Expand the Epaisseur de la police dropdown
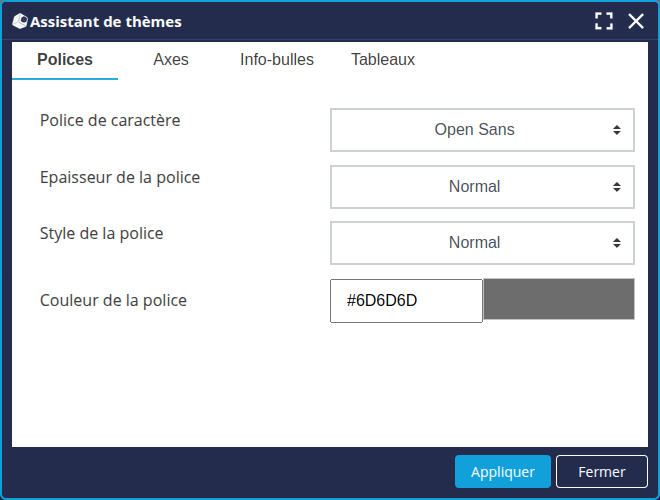The height and width of the screenshot is (500, 660). 482,187
